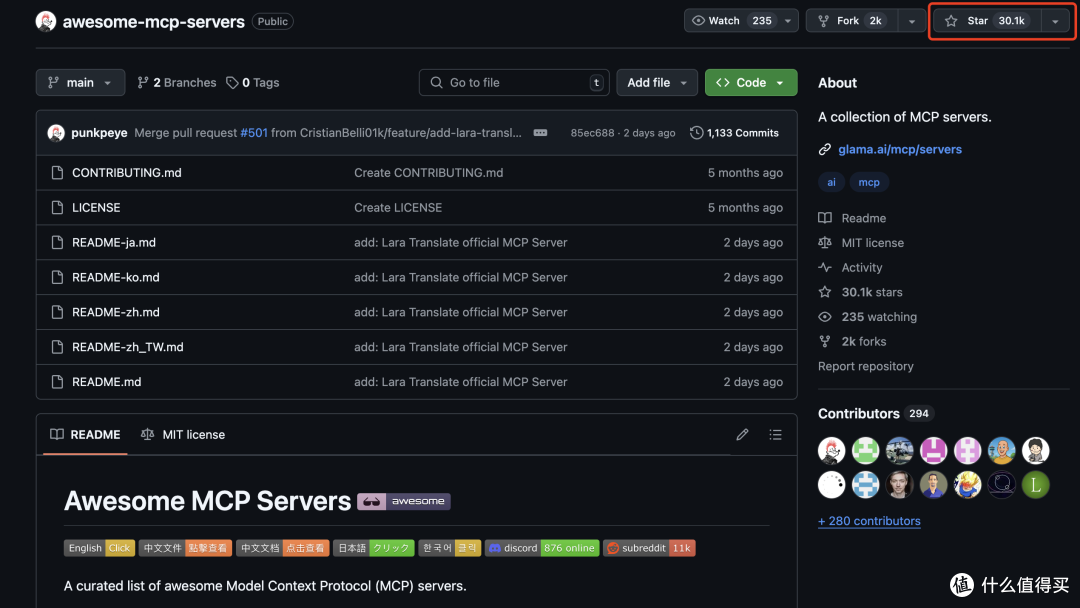Open the README.md file
This screenshot has width=1080, height=608.
107,381
